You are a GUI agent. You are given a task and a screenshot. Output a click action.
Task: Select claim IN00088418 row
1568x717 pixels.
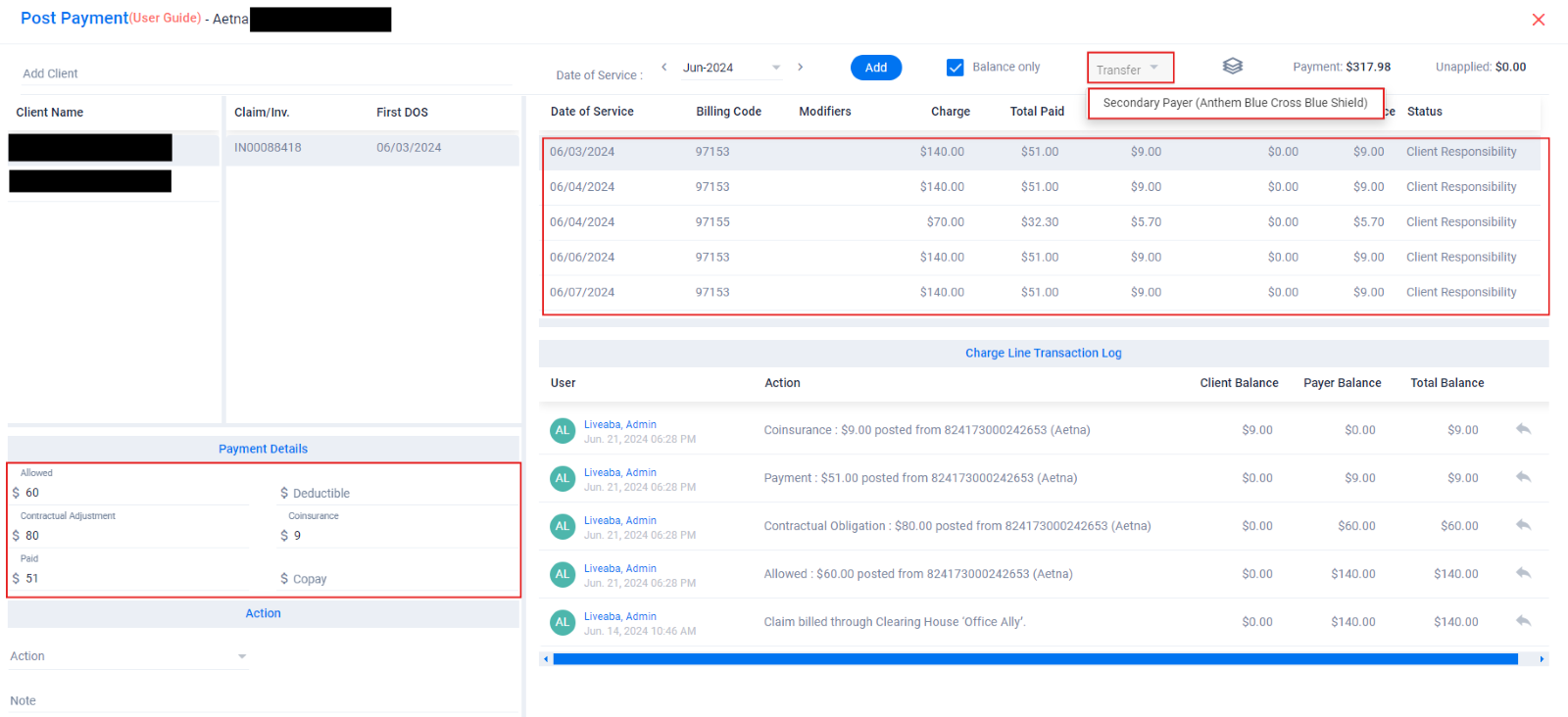[372, 148]
